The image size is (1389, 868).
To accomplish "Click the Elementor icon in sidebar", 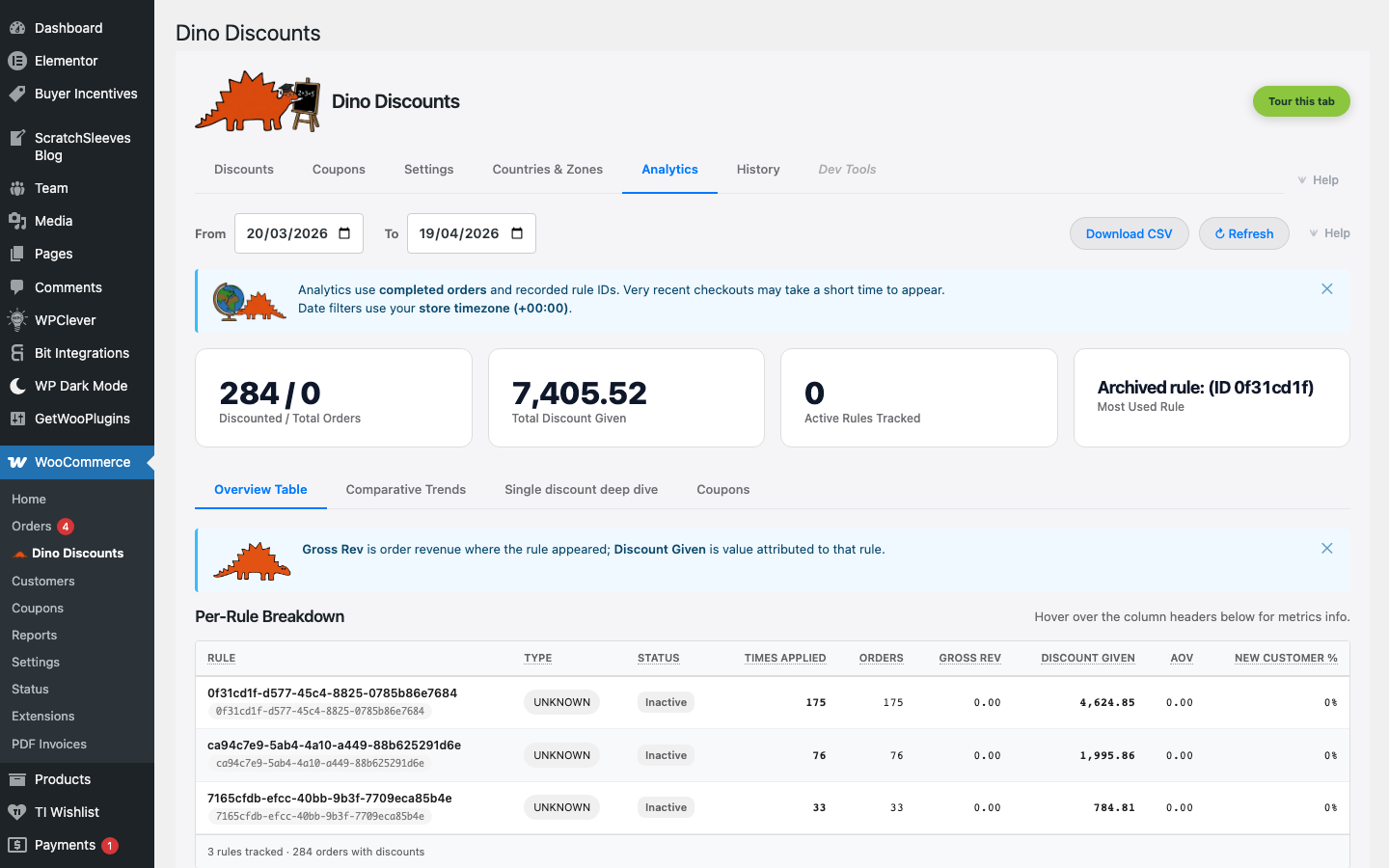I will [17, 61].
